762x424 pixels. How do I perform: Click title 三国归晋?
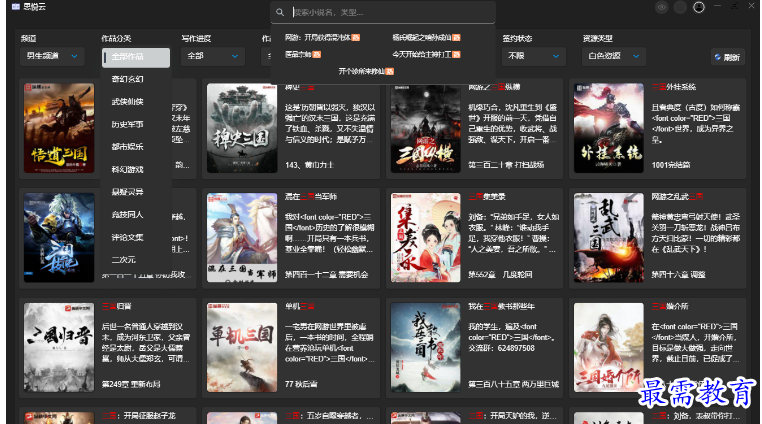click(117, 306)
